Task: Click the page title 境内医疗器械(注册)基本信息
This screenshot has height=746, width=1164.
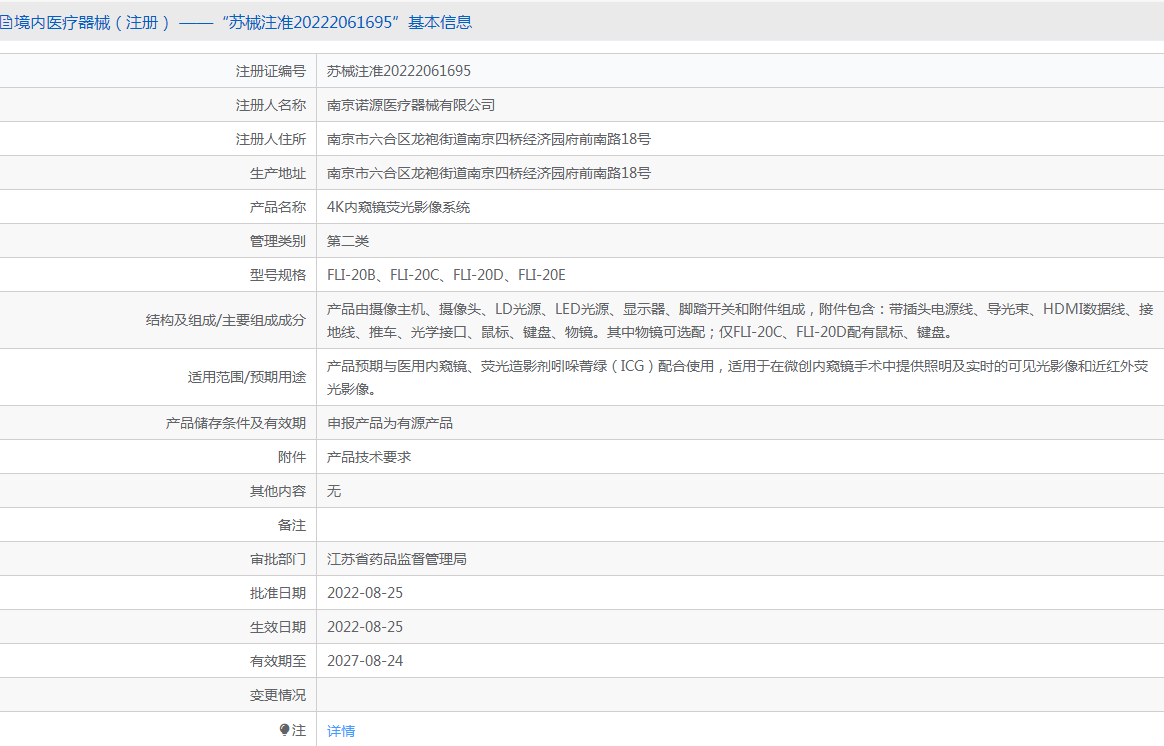Action: coord(236,22)
